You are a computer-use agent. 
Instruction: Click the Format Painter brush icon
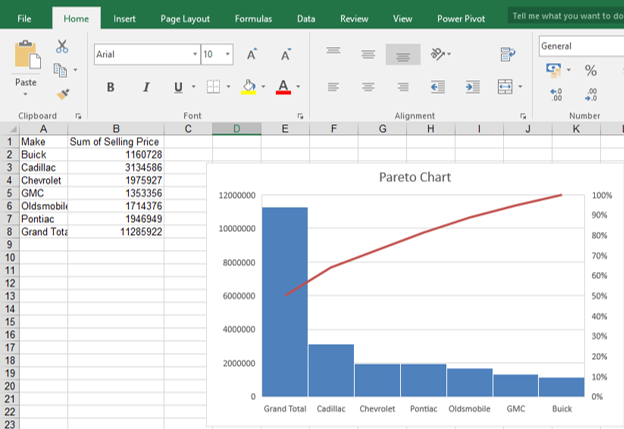62,93
